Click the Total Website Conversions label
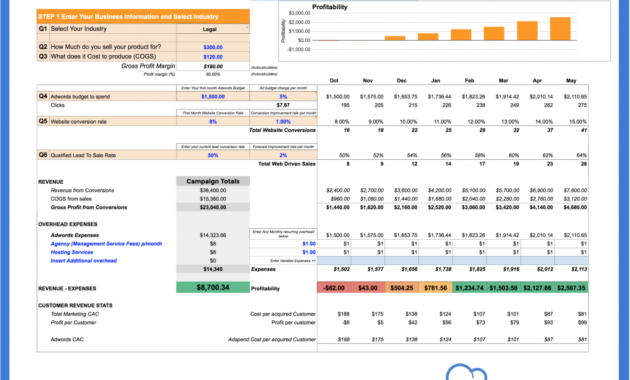Viewport: 630px width, 380px height. point(282,130)
